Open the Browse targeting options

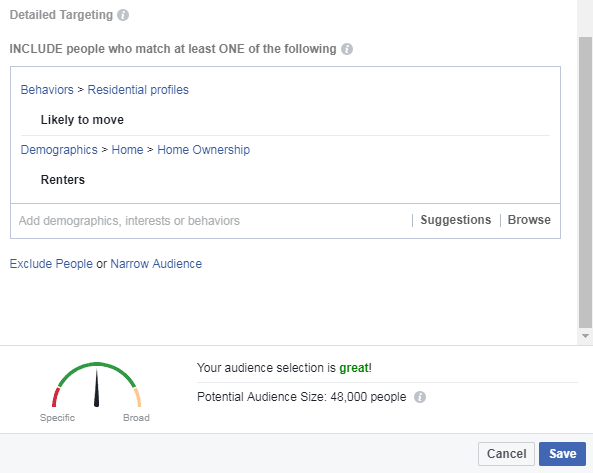click(x=529, y=220)
